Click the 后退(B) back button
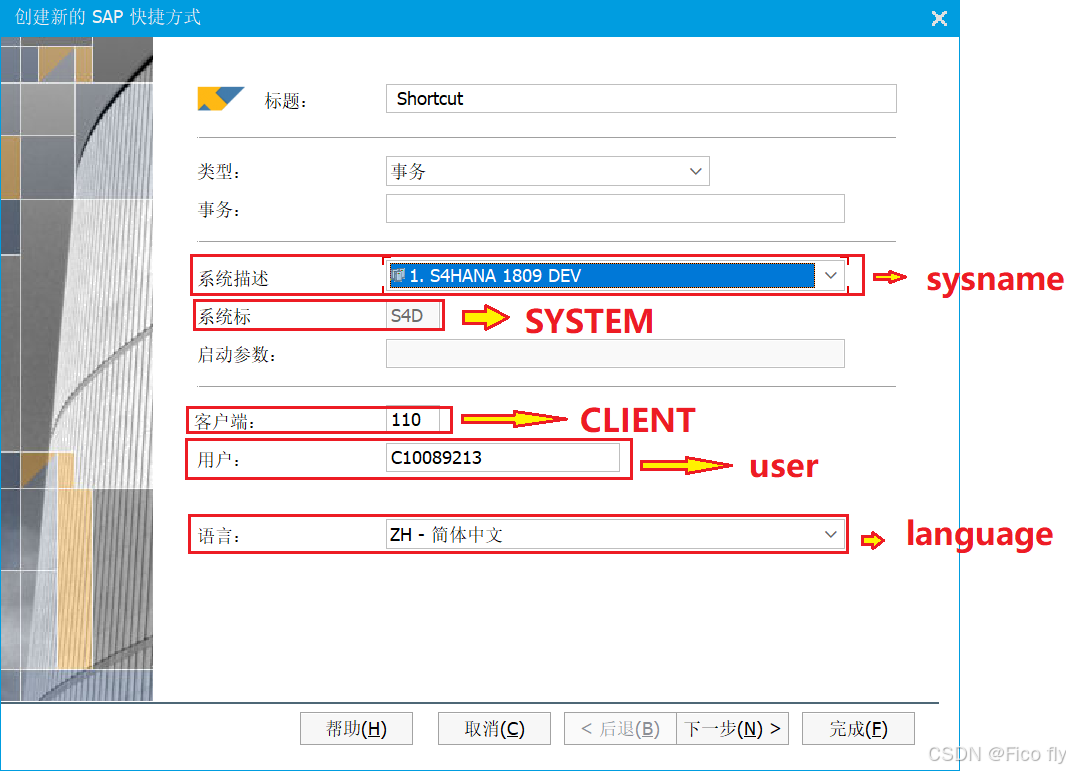Viewport: 1070px width, 771px height. click(620, 729)
